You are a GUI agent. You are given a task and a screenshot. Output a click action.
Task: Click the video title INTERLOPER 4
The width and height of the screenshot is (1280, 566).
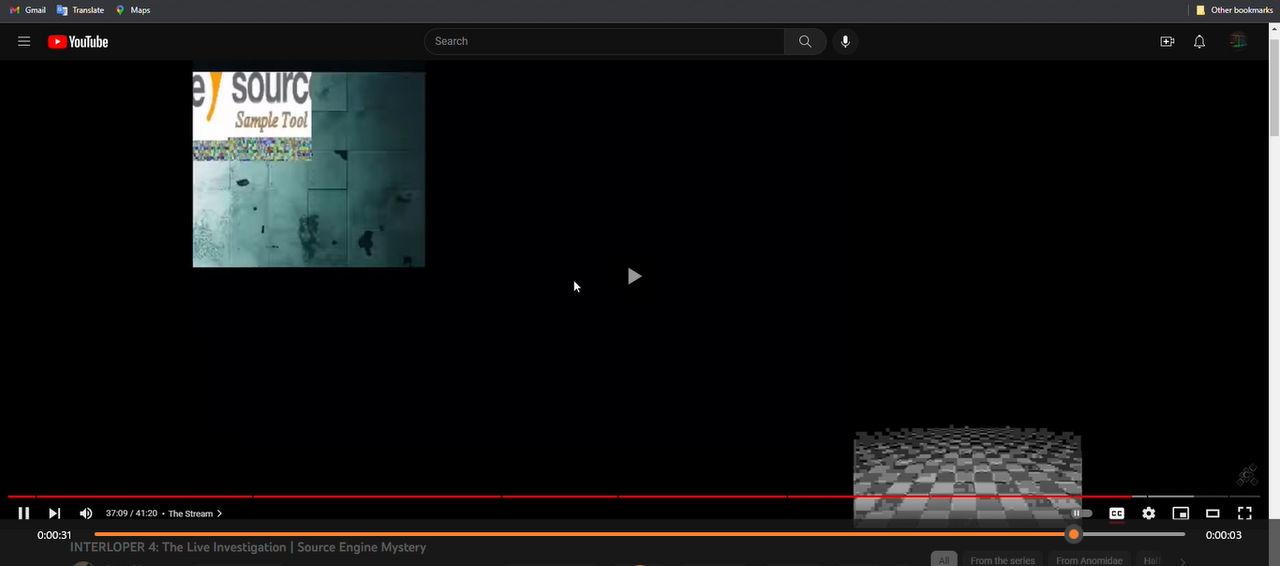click(x=248, y=547)
